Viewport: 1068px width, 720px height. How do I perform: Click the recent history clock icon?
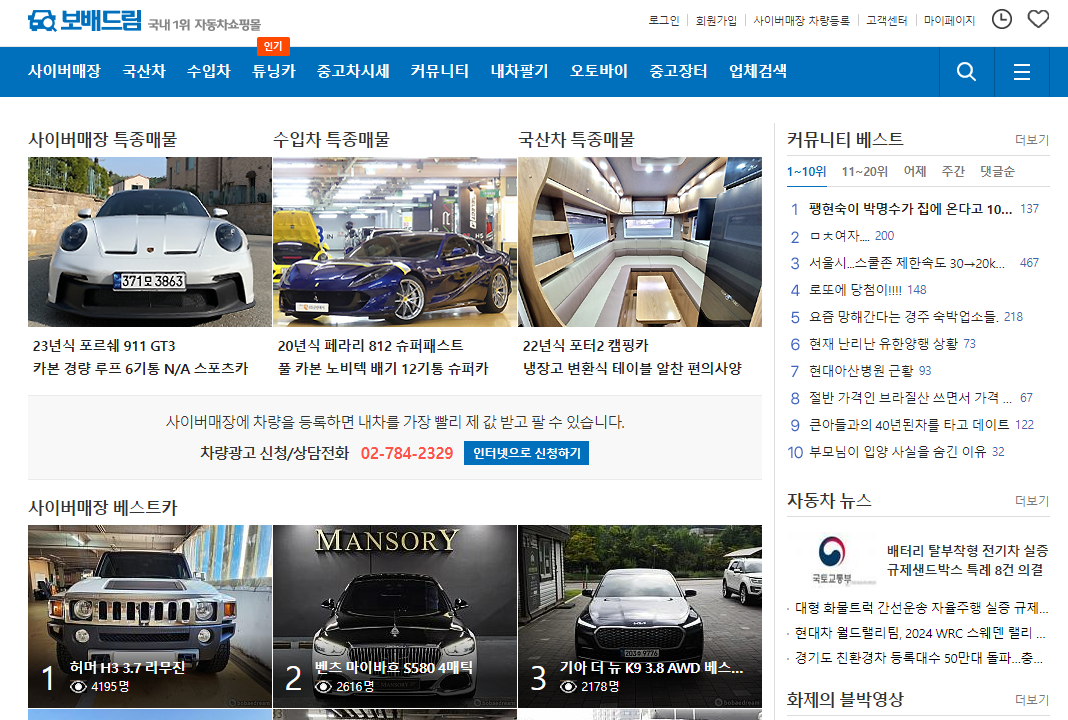click(x=1001, y=18)
